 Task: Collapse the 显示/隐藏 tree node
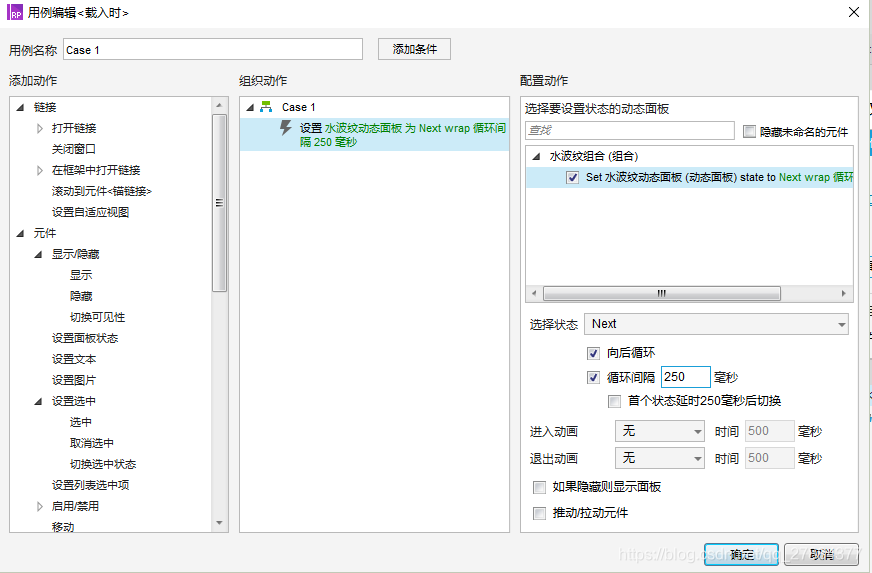point(38,254)
